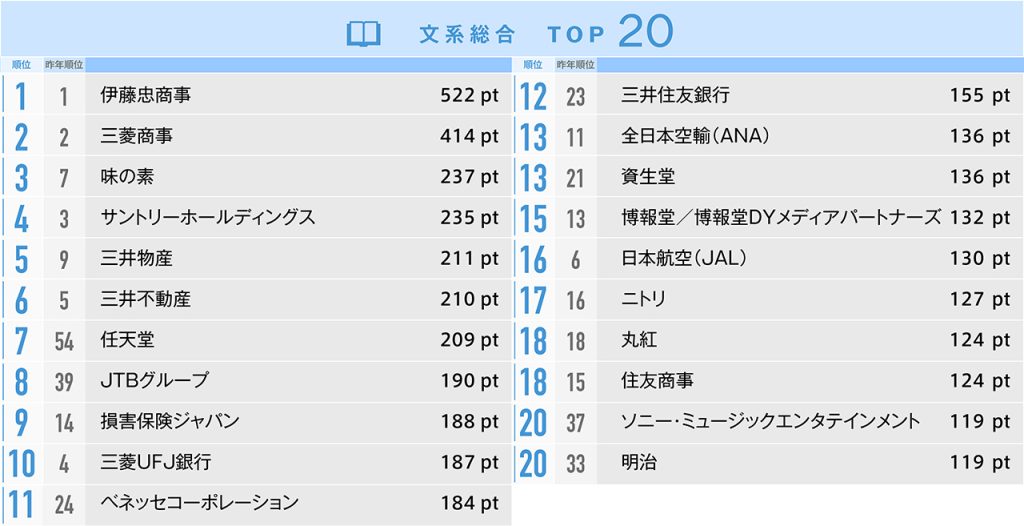The image size is (1024, 526).
Task: Click the open book icon in header
Action: click(x=364, y=34)
